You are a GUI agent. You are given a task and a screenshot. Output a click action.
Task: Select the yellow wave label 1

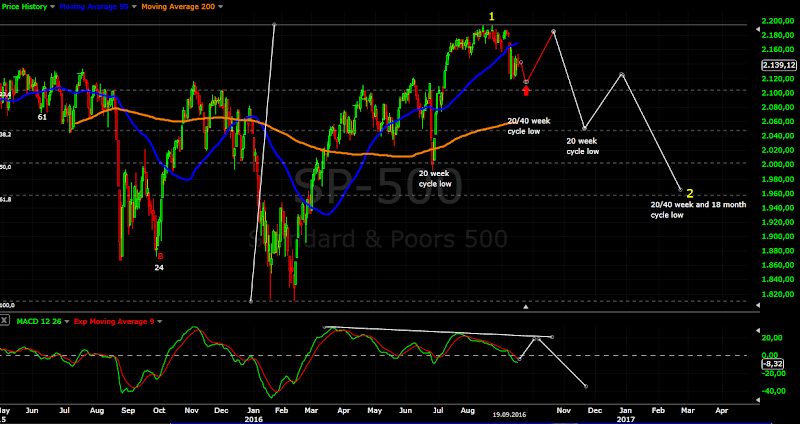(491, 17)
